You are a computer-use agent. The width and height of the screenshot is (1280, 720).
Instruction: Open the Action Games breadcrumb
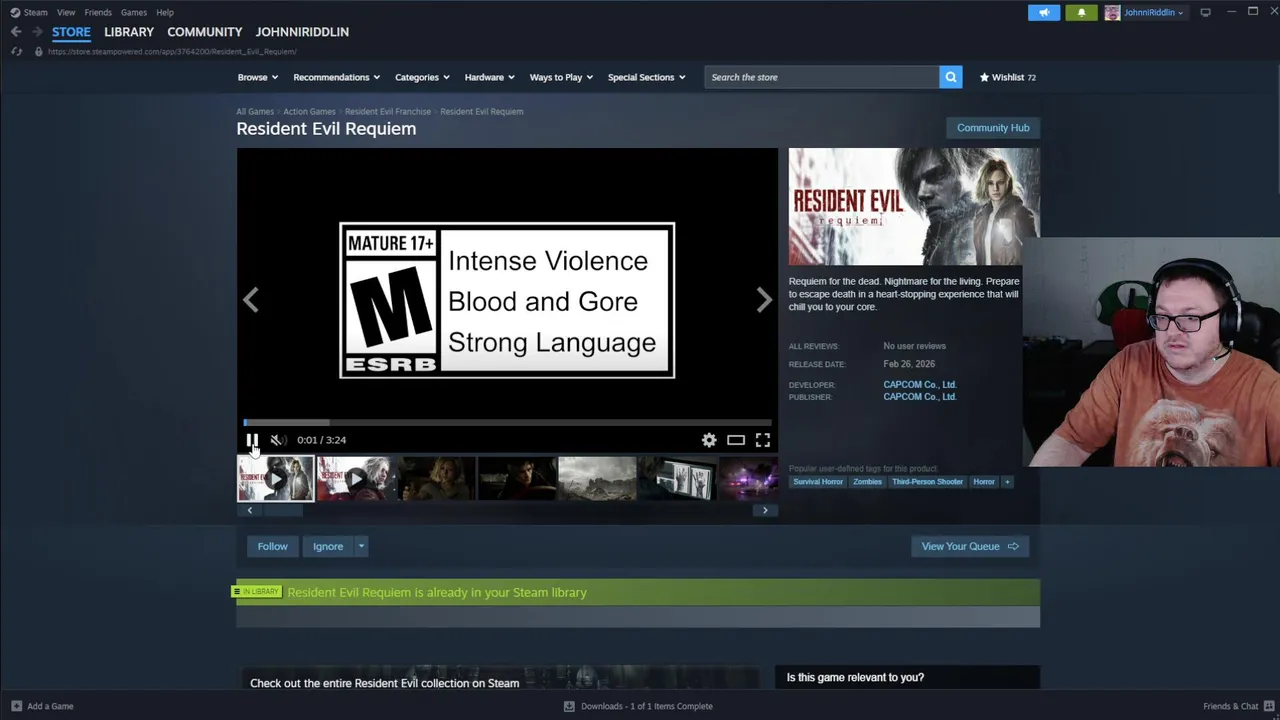coord(309,111)
